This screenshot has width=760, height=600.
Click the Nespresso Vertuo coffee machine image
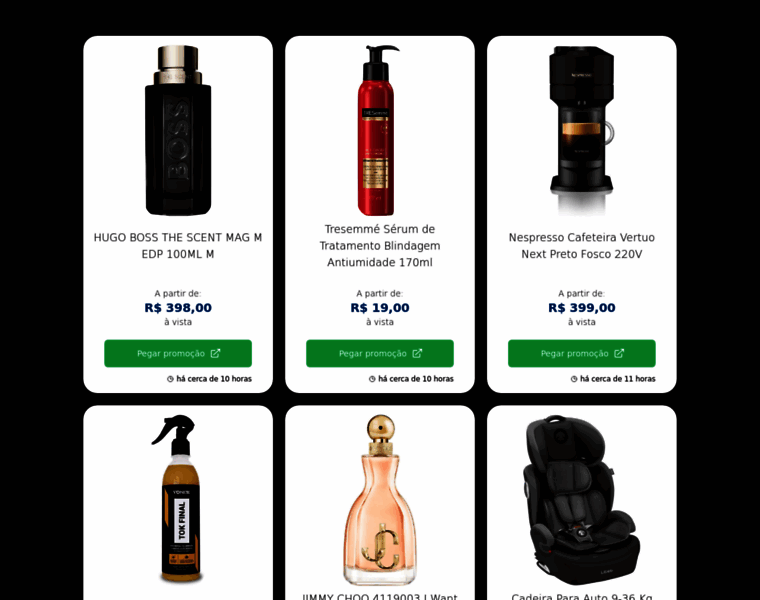click(582, 130)
